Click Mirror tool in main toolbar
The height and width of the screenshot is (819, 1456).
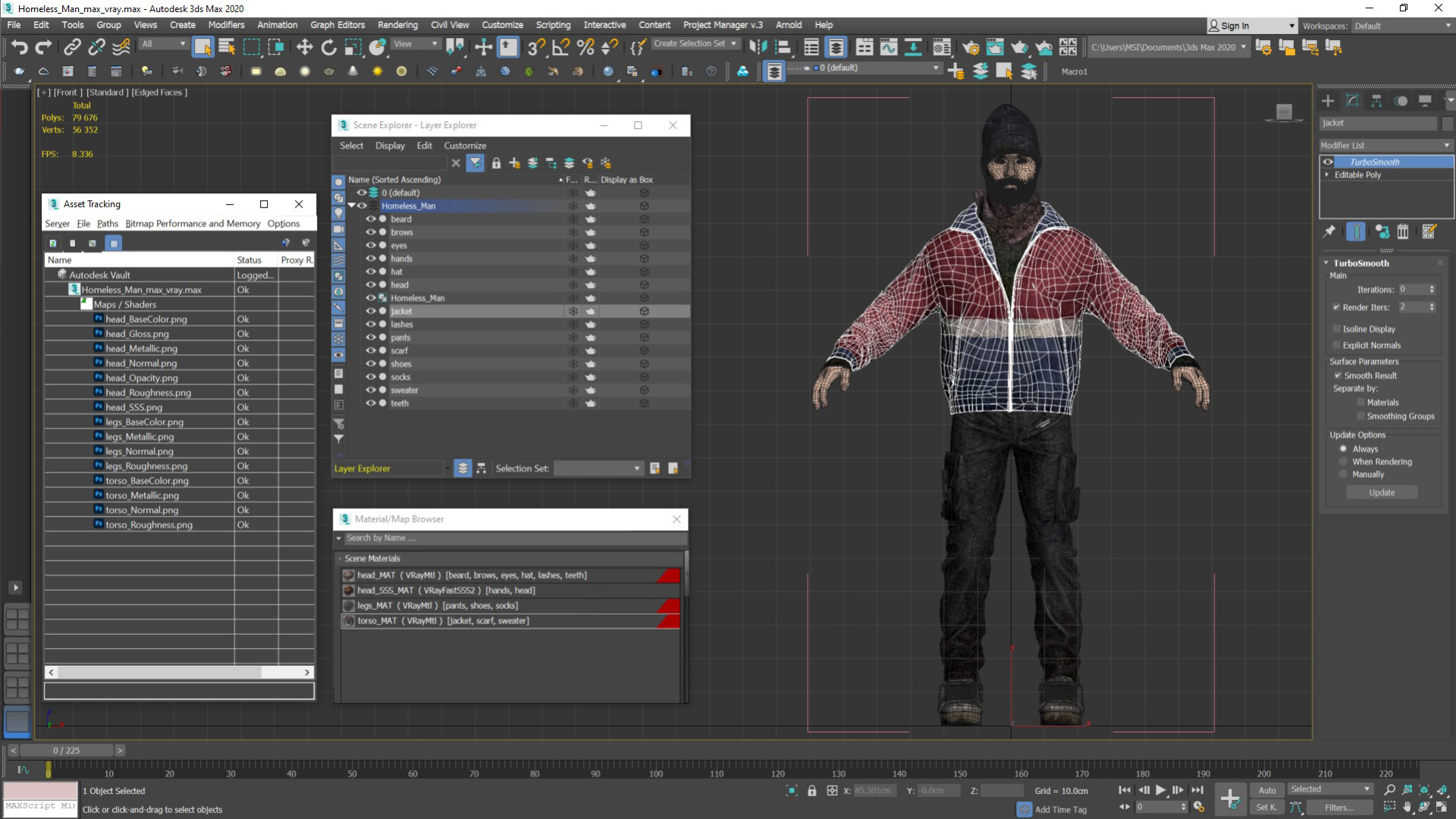pos(758,47)
